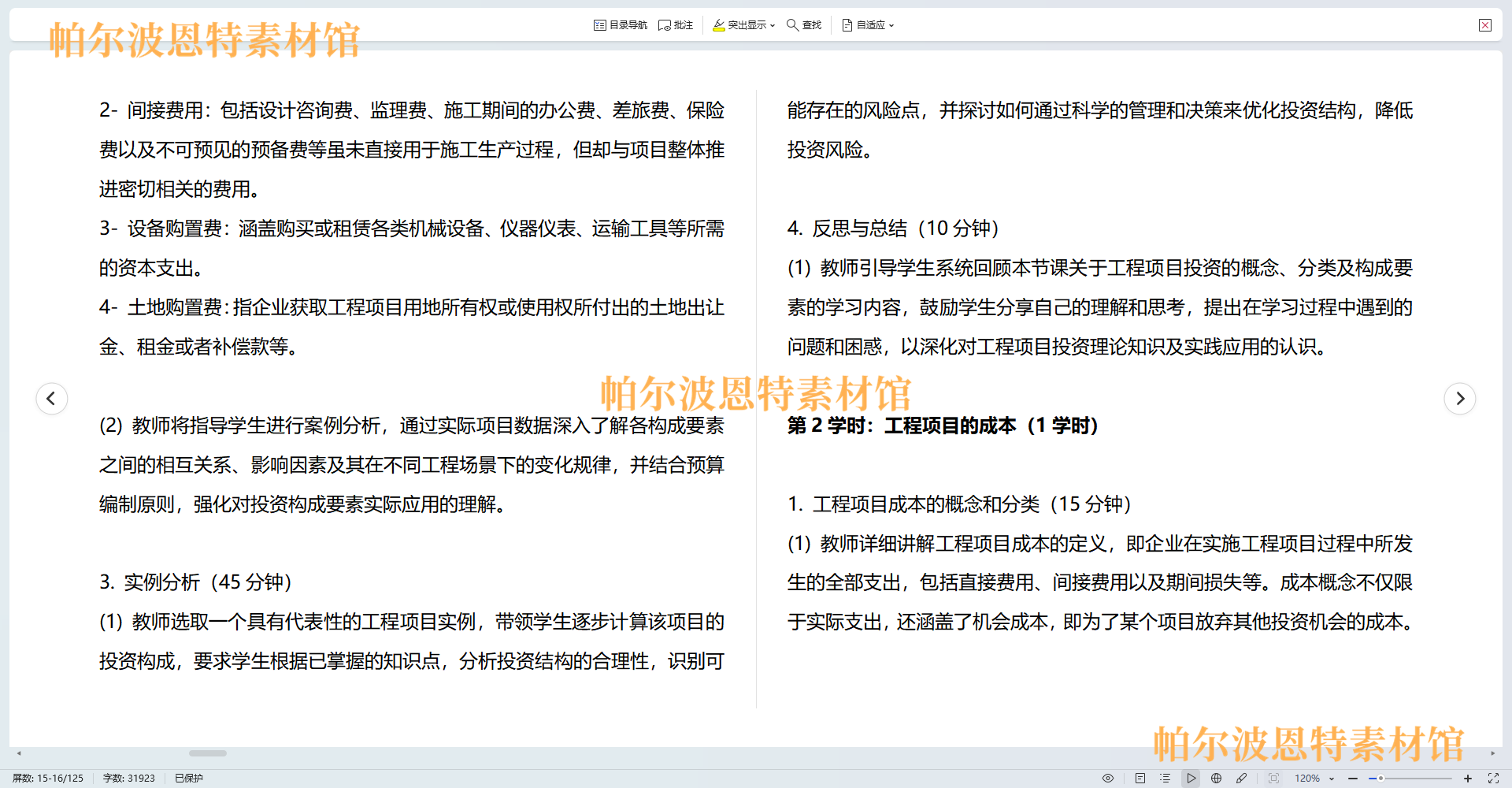Open the 120% zoom level dropdown
The image size is (1512, 788).
1314,778
